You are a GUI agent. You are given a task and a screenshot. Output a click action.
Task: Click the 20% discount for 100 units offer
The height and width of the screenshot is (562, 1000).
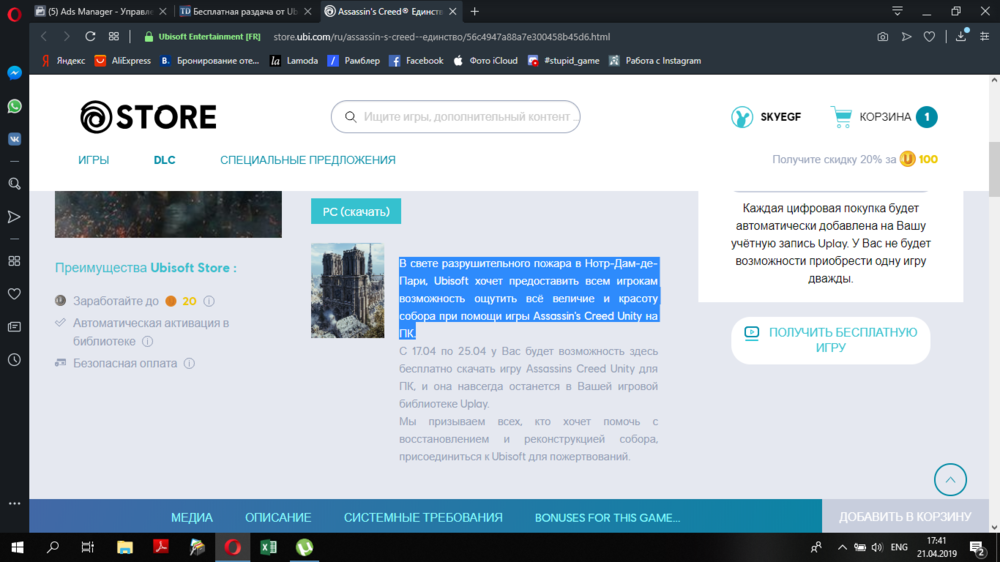tap(855, 159)
